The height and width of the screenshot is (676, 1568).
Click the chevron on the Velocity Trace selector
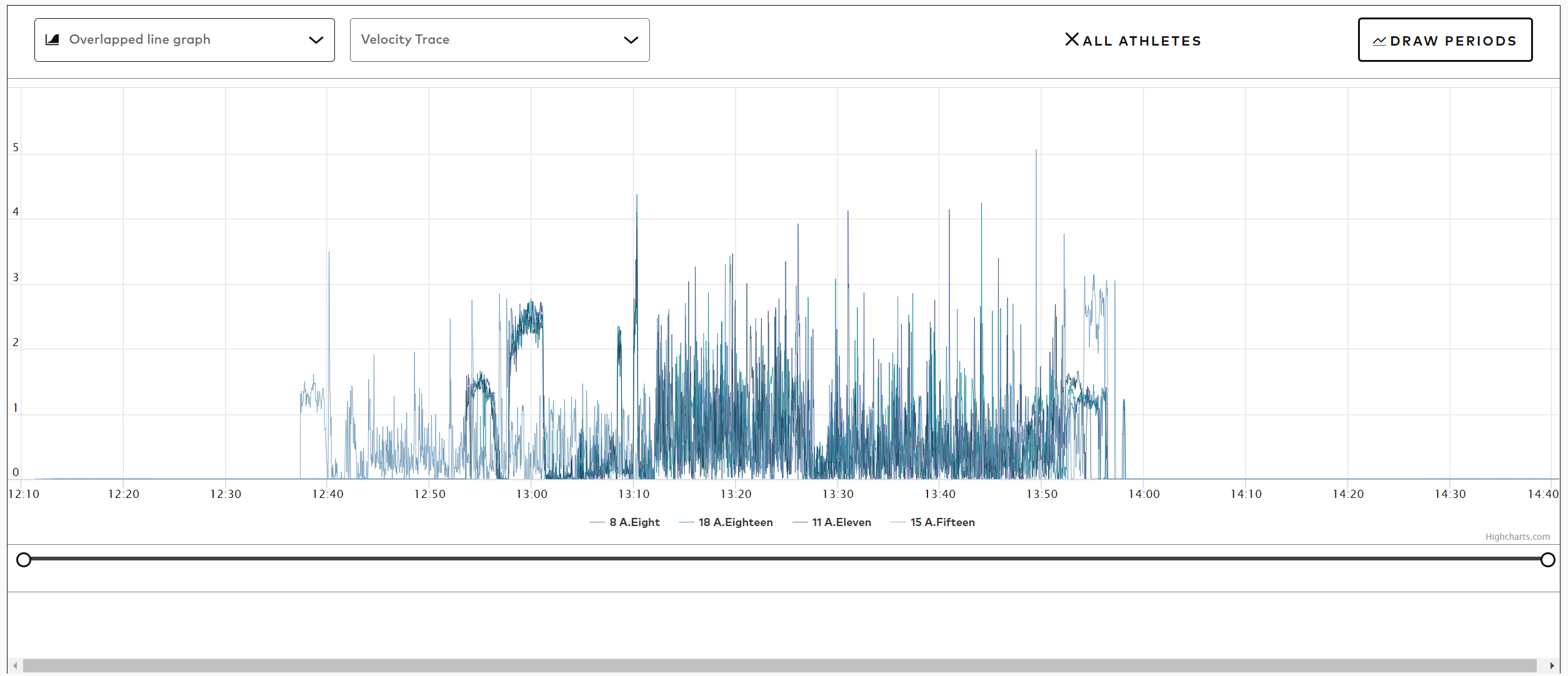pyautogui.click(x=631, y=39)
